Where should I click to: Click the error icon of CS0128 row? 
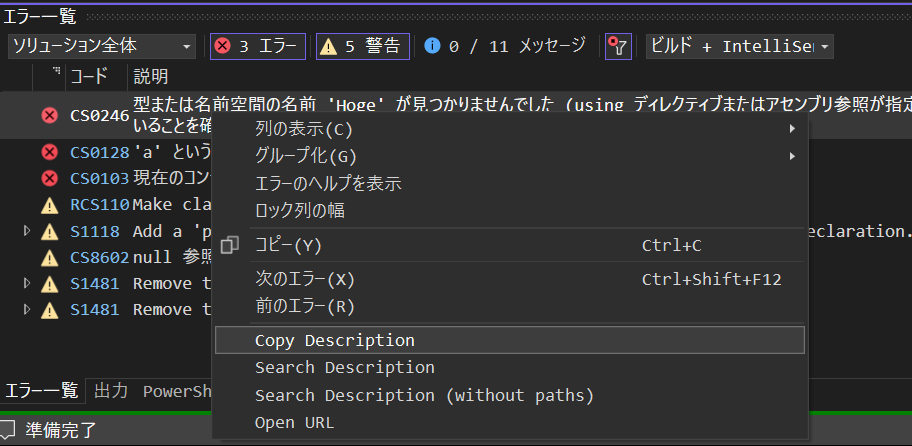point(49,152)
